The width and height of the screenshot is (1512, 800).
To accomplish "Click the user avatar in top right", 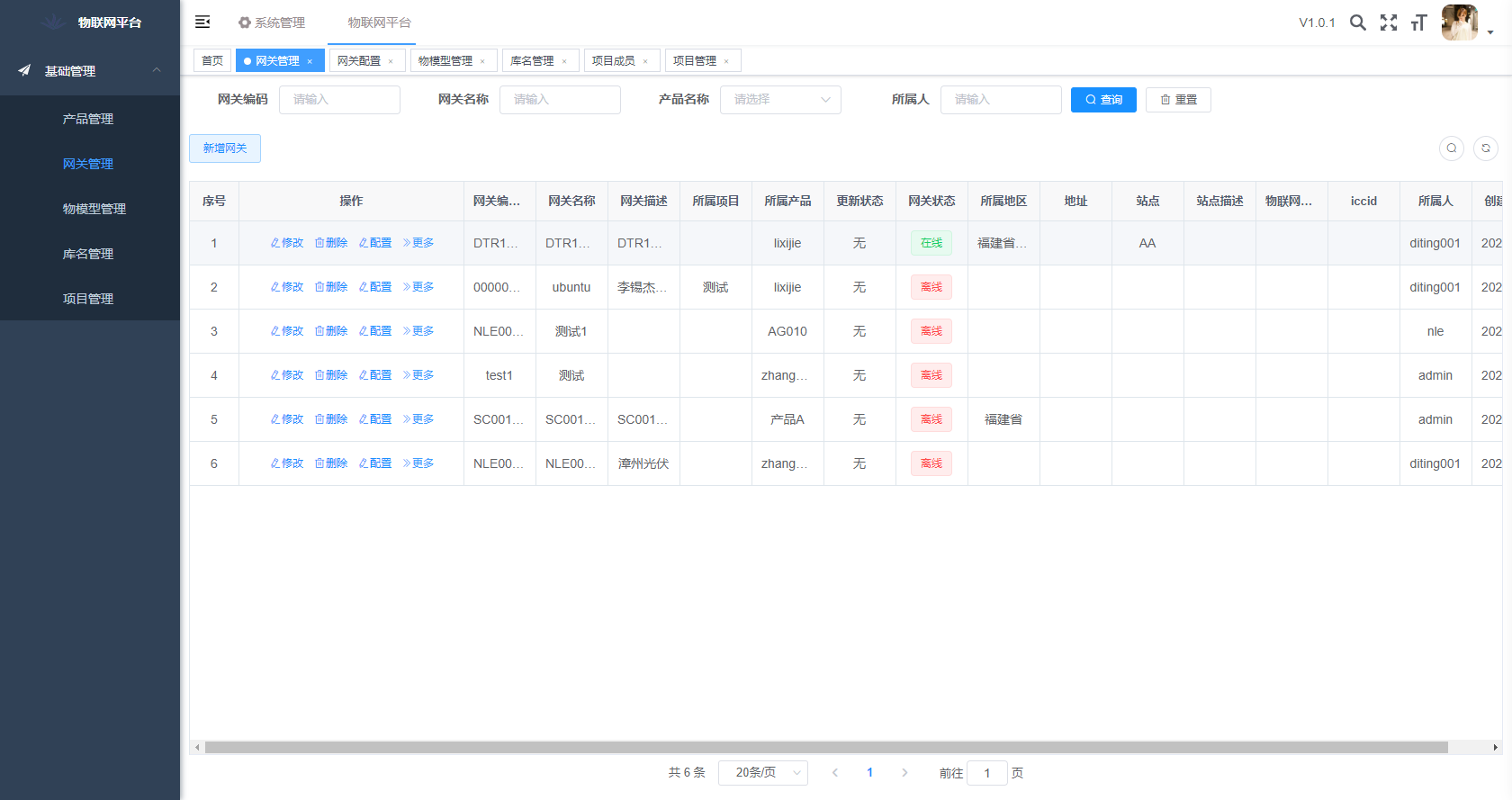I will pos(1459,22).
